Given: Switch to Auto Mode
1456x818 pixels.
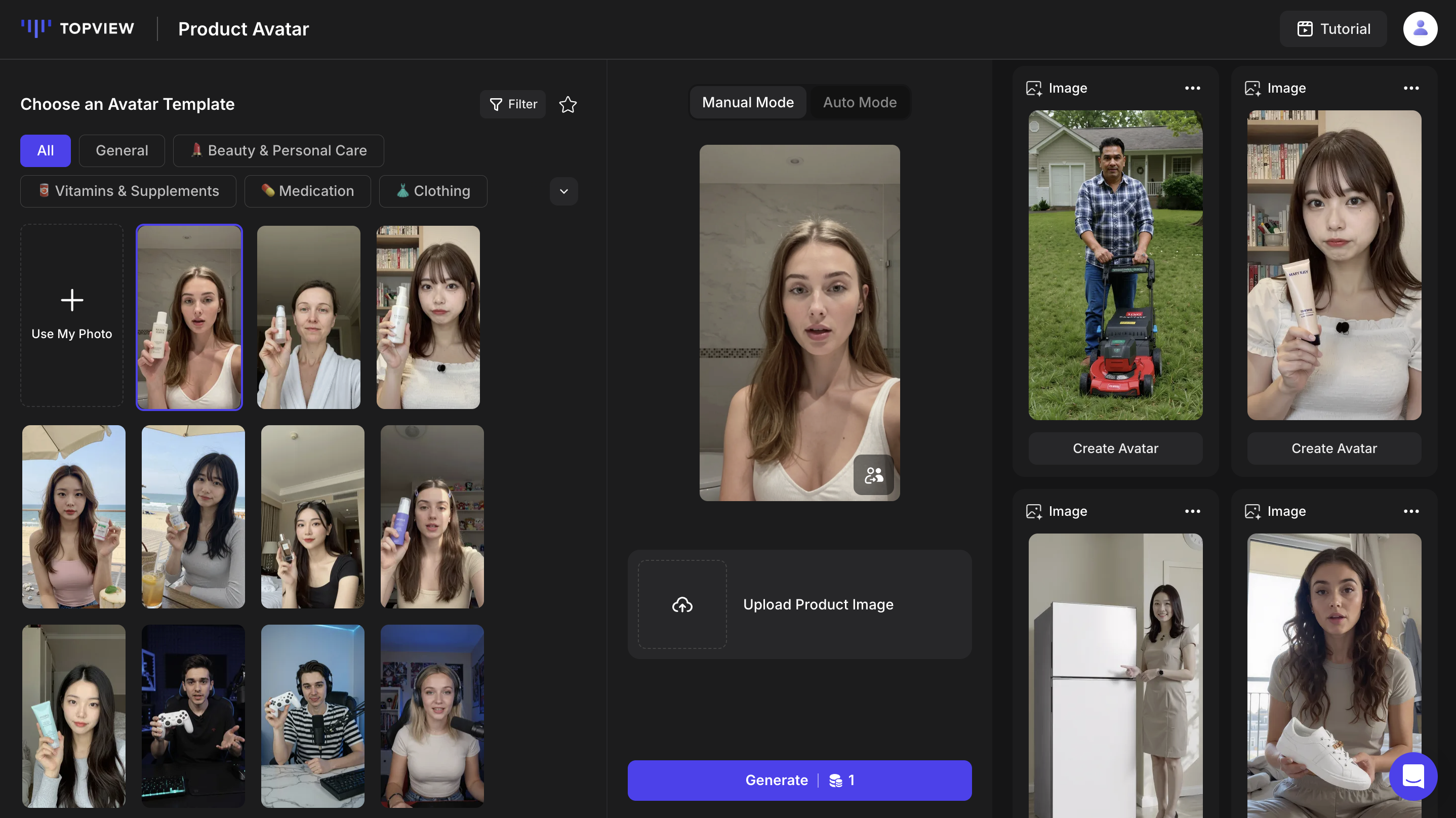Looking at the screenshot, I should coord(860,102).
